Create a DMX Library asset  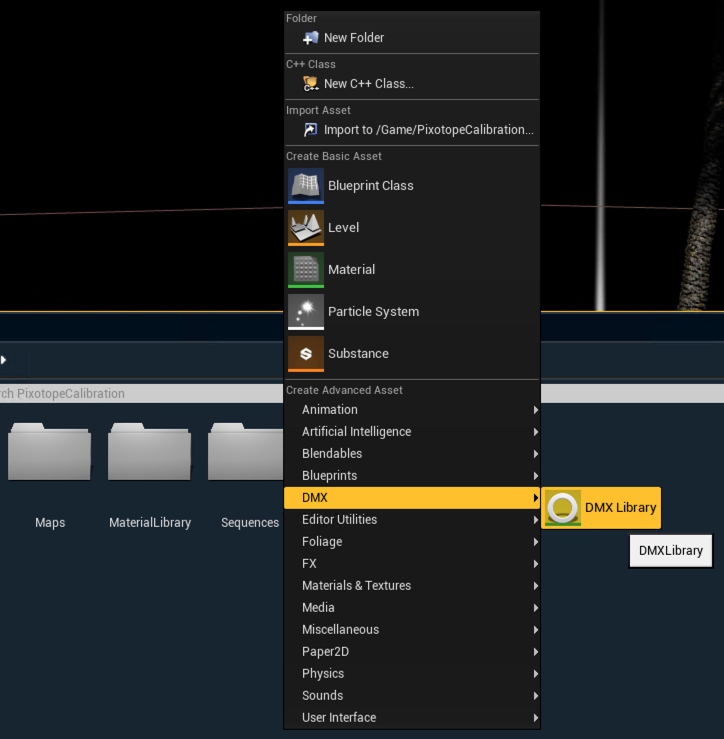coord(602,508)
